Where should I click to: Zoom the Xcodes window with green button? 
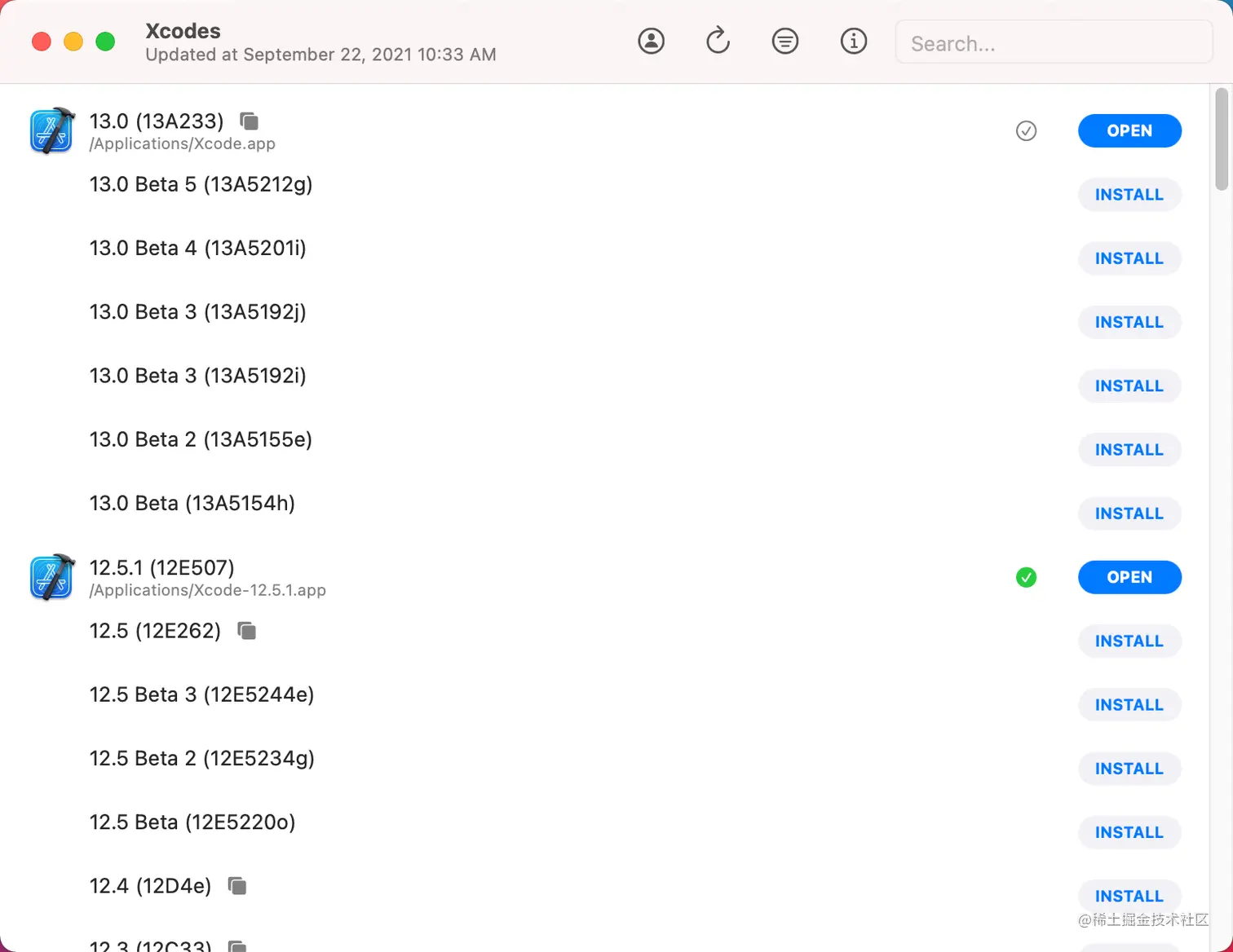(105, 42)
